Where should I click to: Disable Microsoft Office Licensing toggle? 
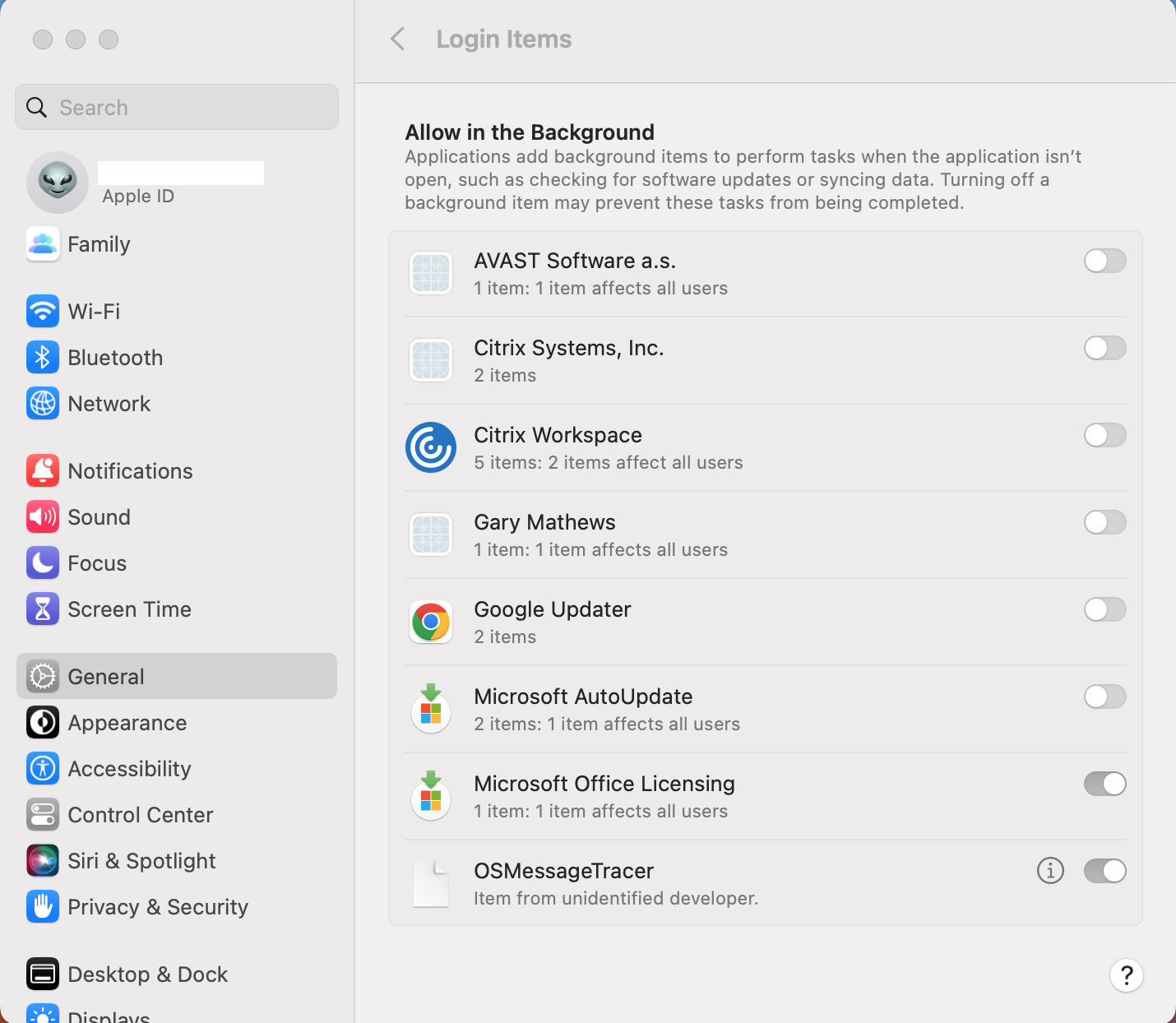(1105, 784)
